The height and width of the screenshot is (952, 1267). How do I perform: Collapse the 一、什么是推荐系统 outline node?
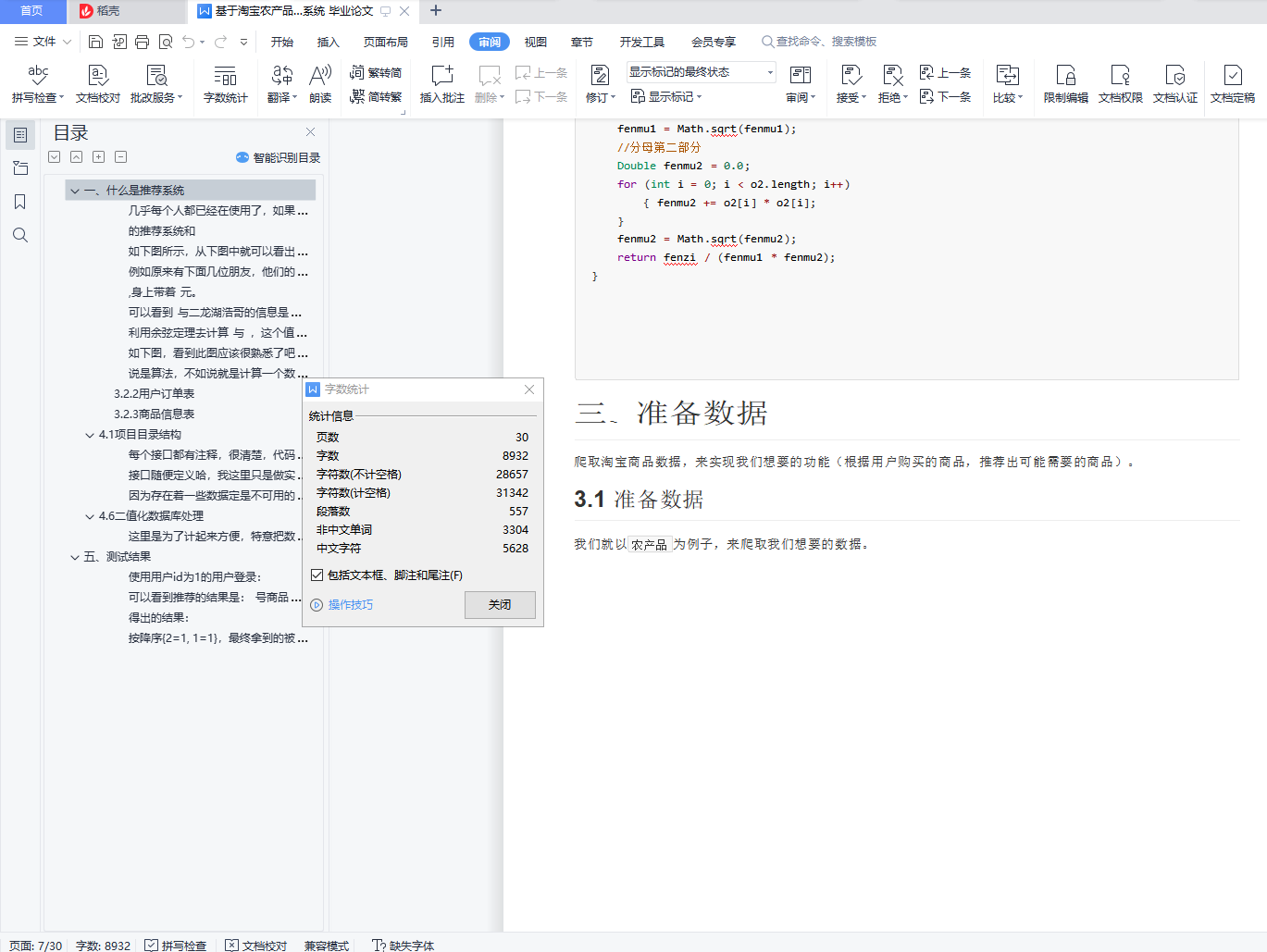click(x=75, y=191)
